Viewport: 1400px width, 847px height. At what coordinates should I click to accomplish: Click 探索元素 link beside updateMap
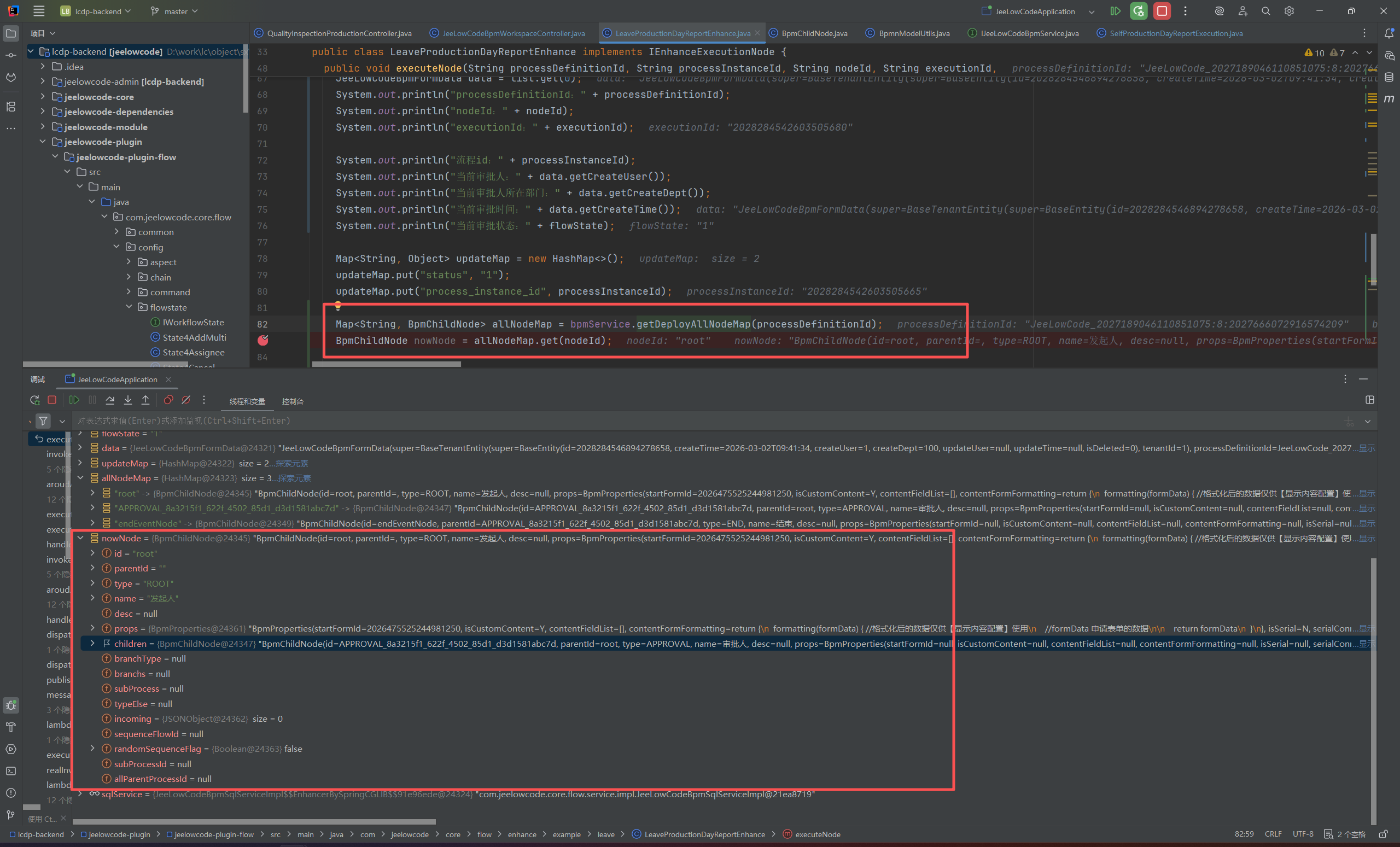coord(291,464)
